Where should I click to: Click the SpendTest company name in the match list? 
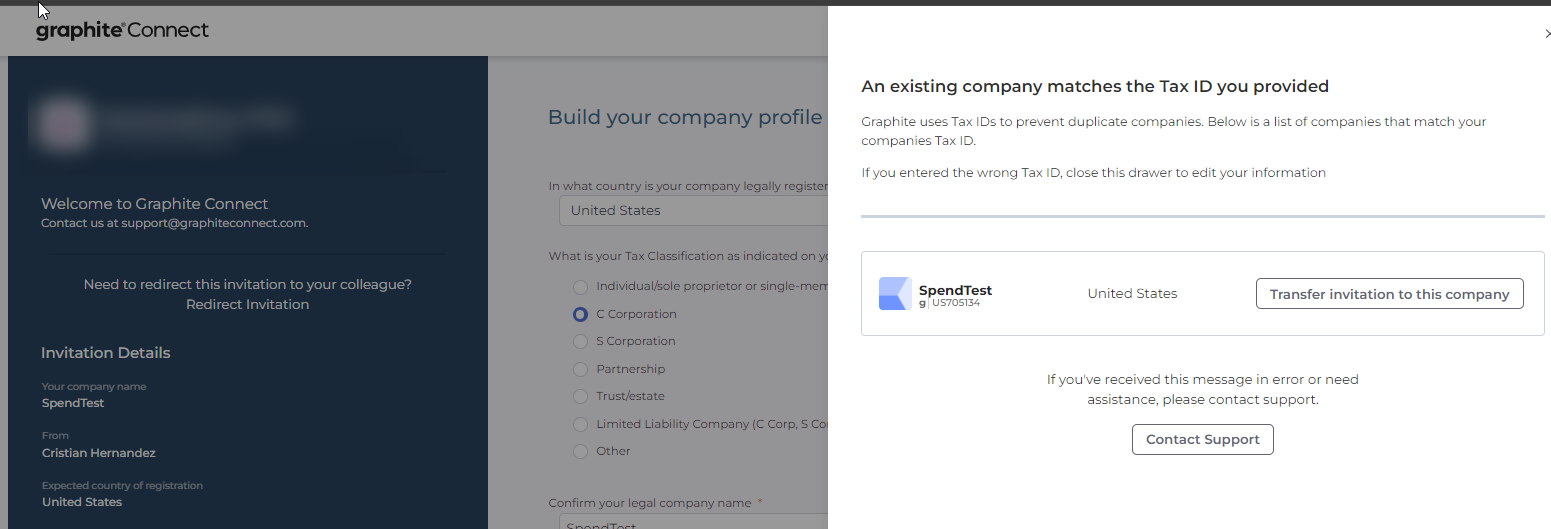click(x=955, y=290)
